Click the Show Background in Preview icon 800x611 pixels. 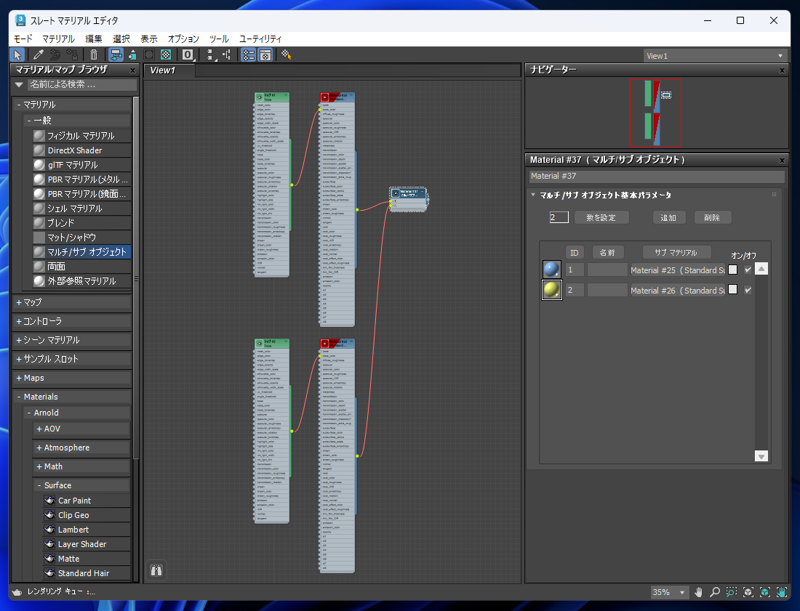click(x=166, y=55)
